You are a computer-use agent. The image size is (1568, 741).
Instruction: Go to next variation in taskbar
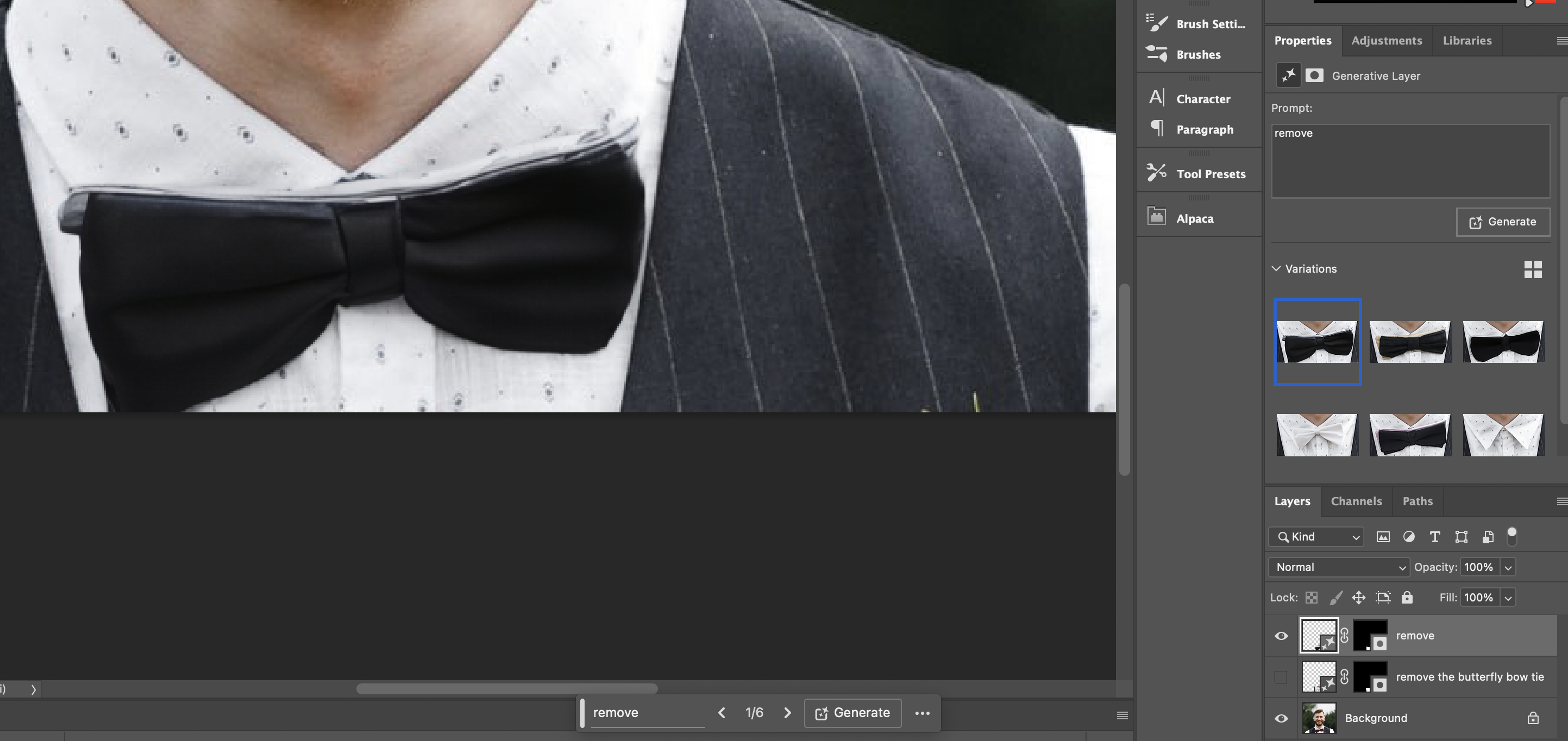[x=787, y=712]
